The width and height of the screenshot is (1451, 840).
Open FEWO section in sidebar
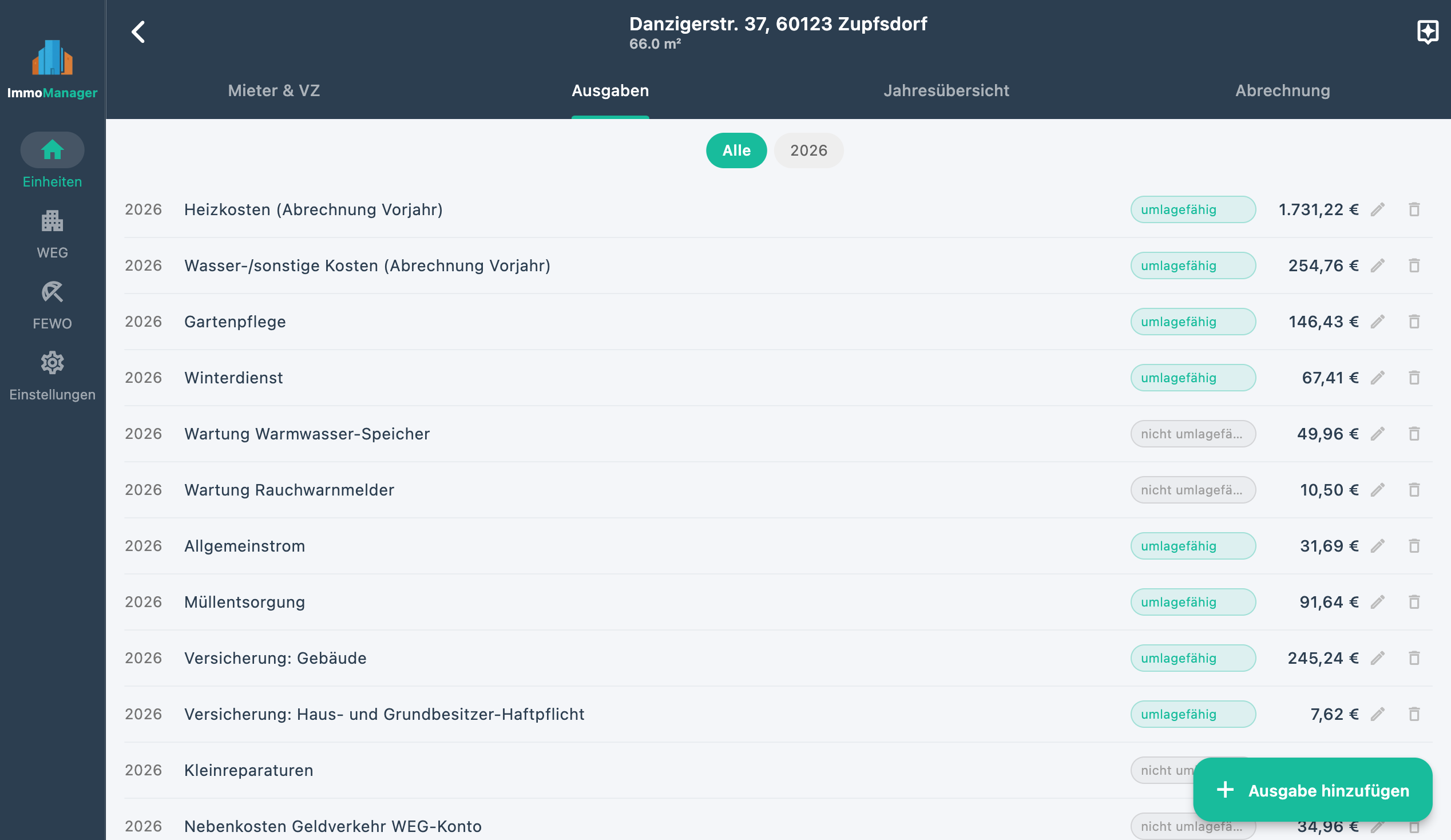[53, 305]
